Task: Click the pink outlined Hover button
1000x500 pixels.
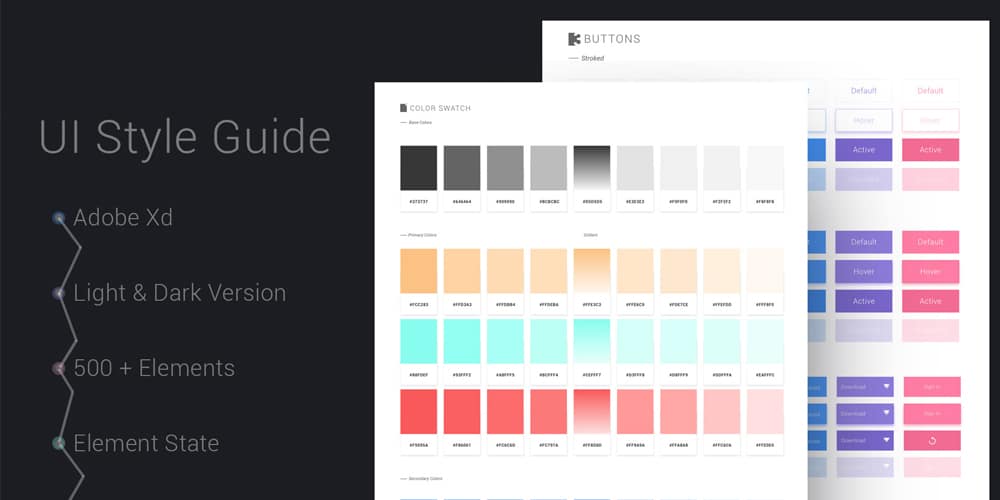Action: tap(930, 121)
